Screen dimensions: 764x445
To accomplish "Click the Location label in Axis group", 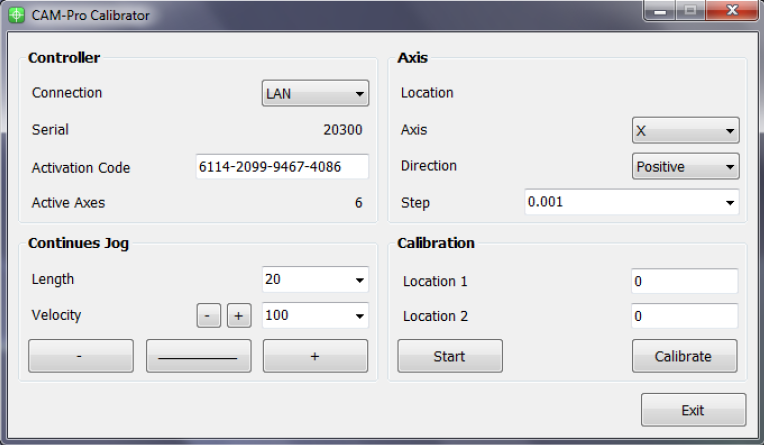I will pyautogui.click(x=427, y=93).
